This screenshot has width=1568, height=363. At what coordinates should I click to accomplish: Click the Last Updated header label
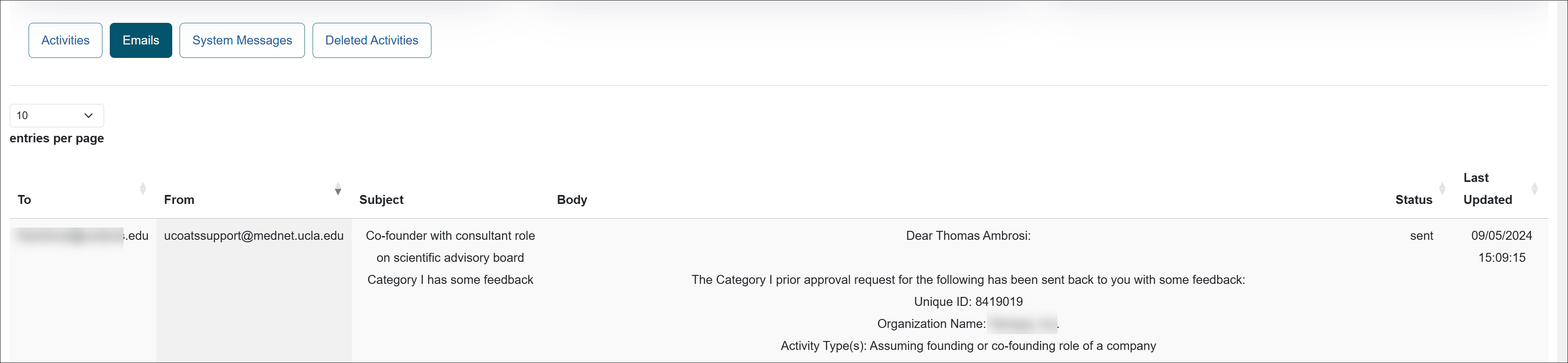point(1487,189)
